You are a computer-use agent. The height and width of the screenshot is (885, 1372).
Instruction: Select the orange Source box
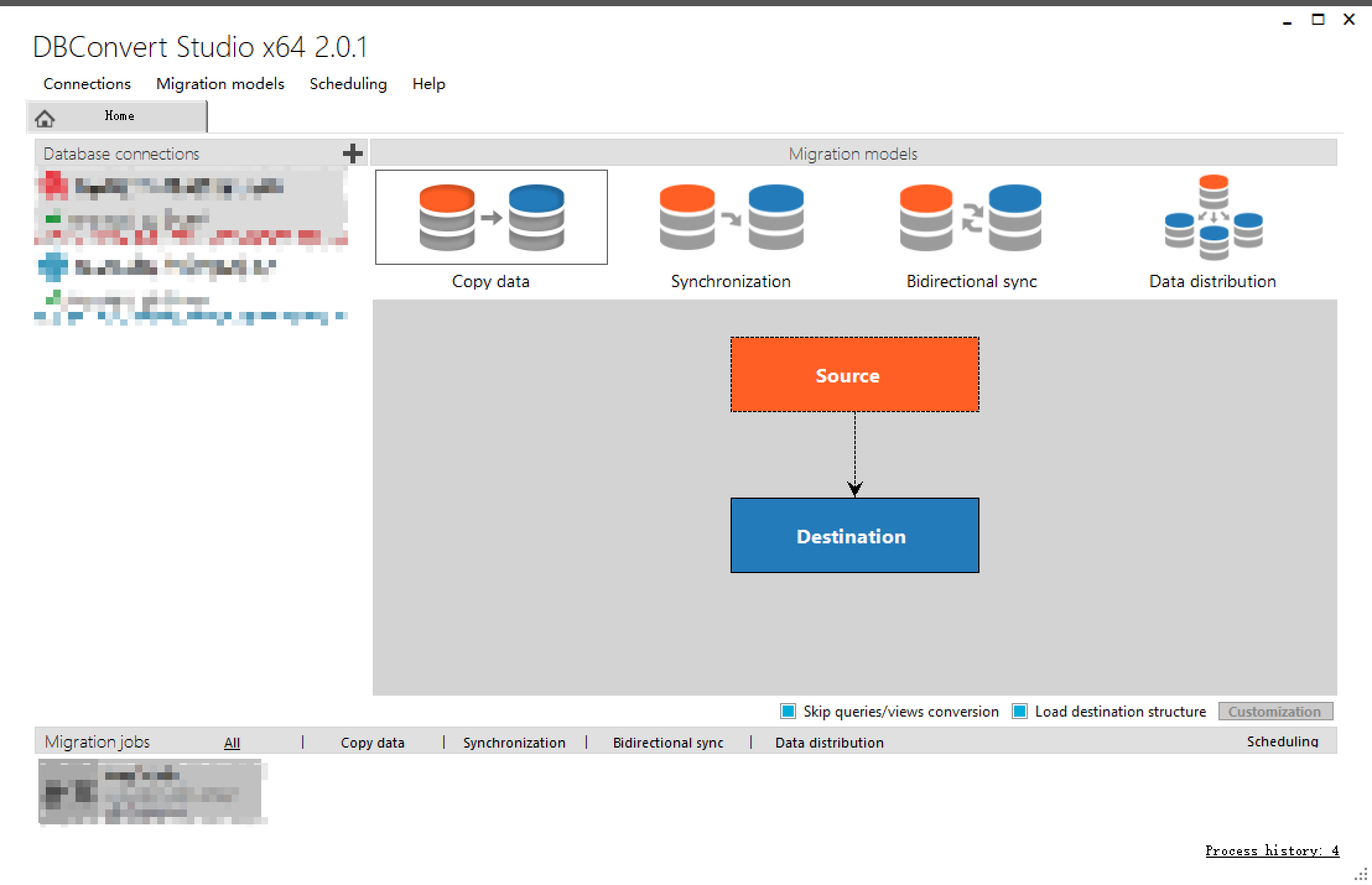coord(855,374)
